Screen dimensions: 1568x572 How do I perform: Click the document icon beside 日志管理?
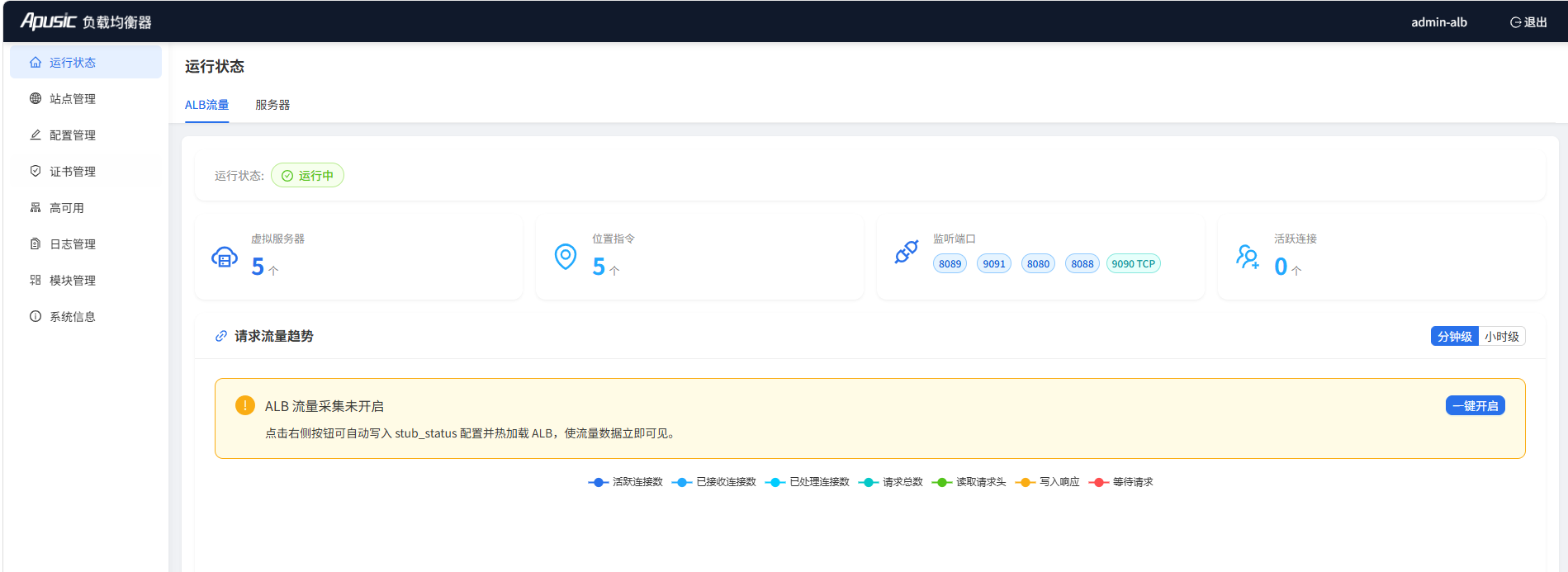36,244
